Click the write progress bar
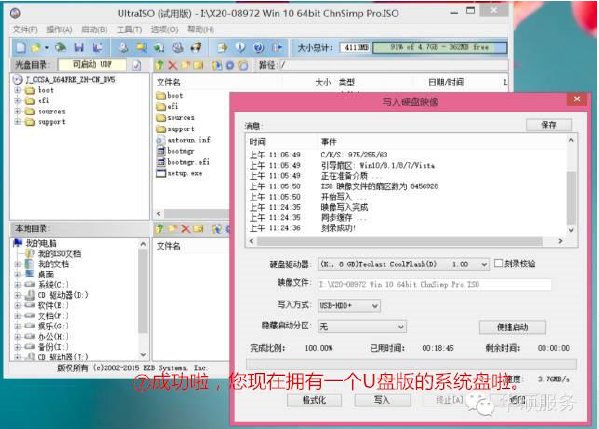Screen dimensions: 599x429 coord(411,364)
